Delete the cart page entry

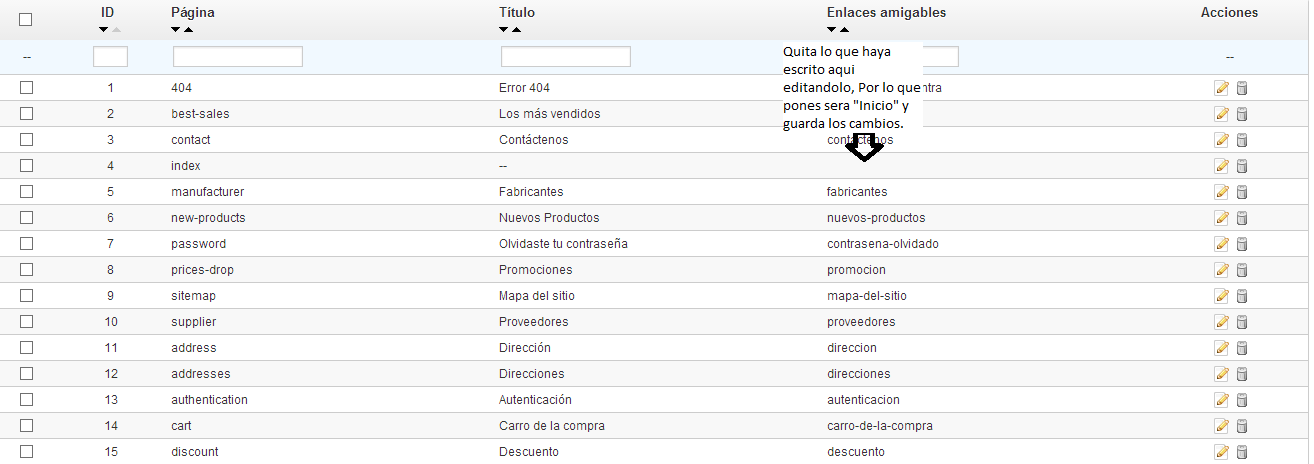point(1242,426)
